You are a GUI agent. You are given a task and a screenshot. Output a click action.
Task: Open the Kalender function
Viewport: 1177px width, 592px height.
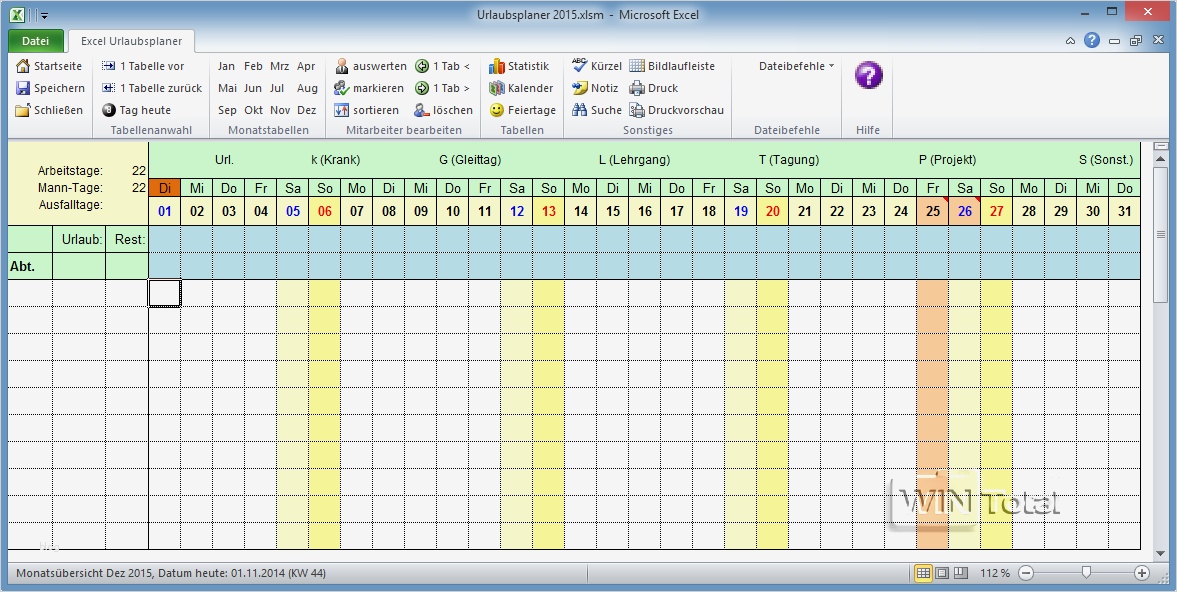pos(521,88)
